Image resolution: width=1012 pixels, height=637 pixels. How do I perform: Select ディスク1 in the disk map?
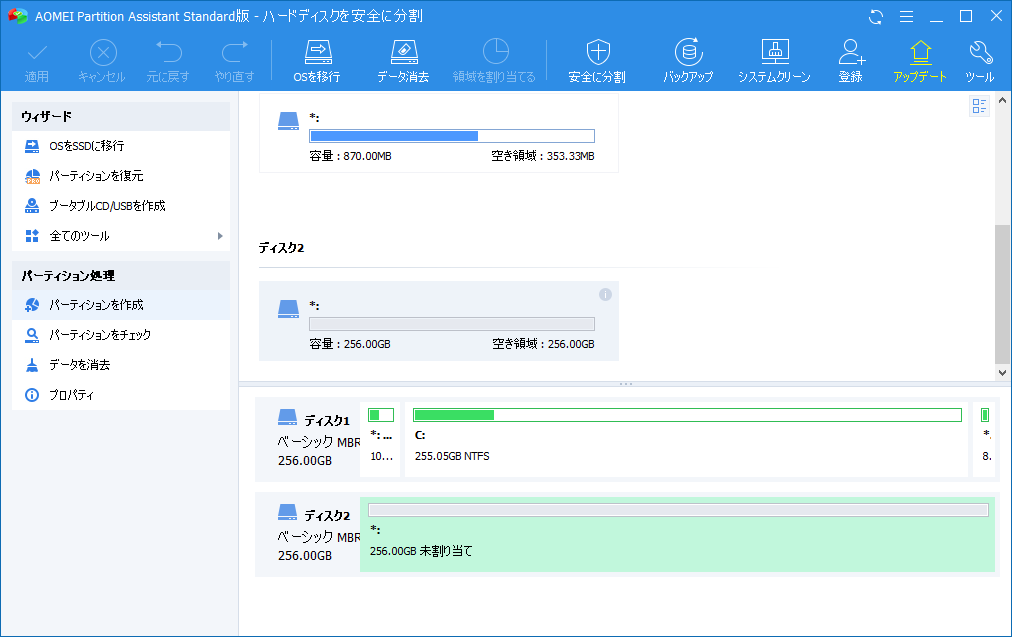pyautogui.click(x=307, y=440)
